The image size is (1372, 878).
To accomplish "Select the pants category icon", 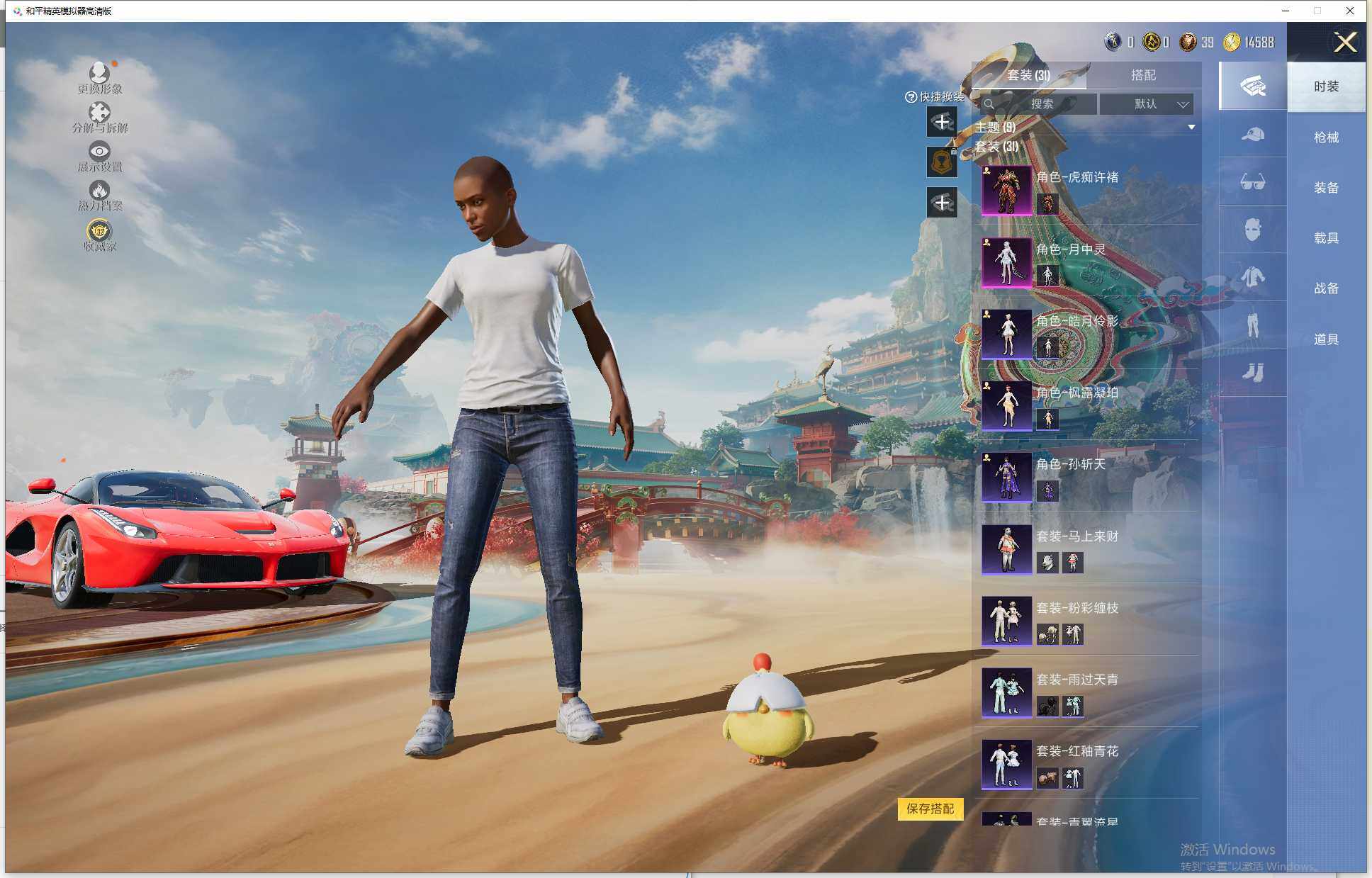I will pos(1252,325).
